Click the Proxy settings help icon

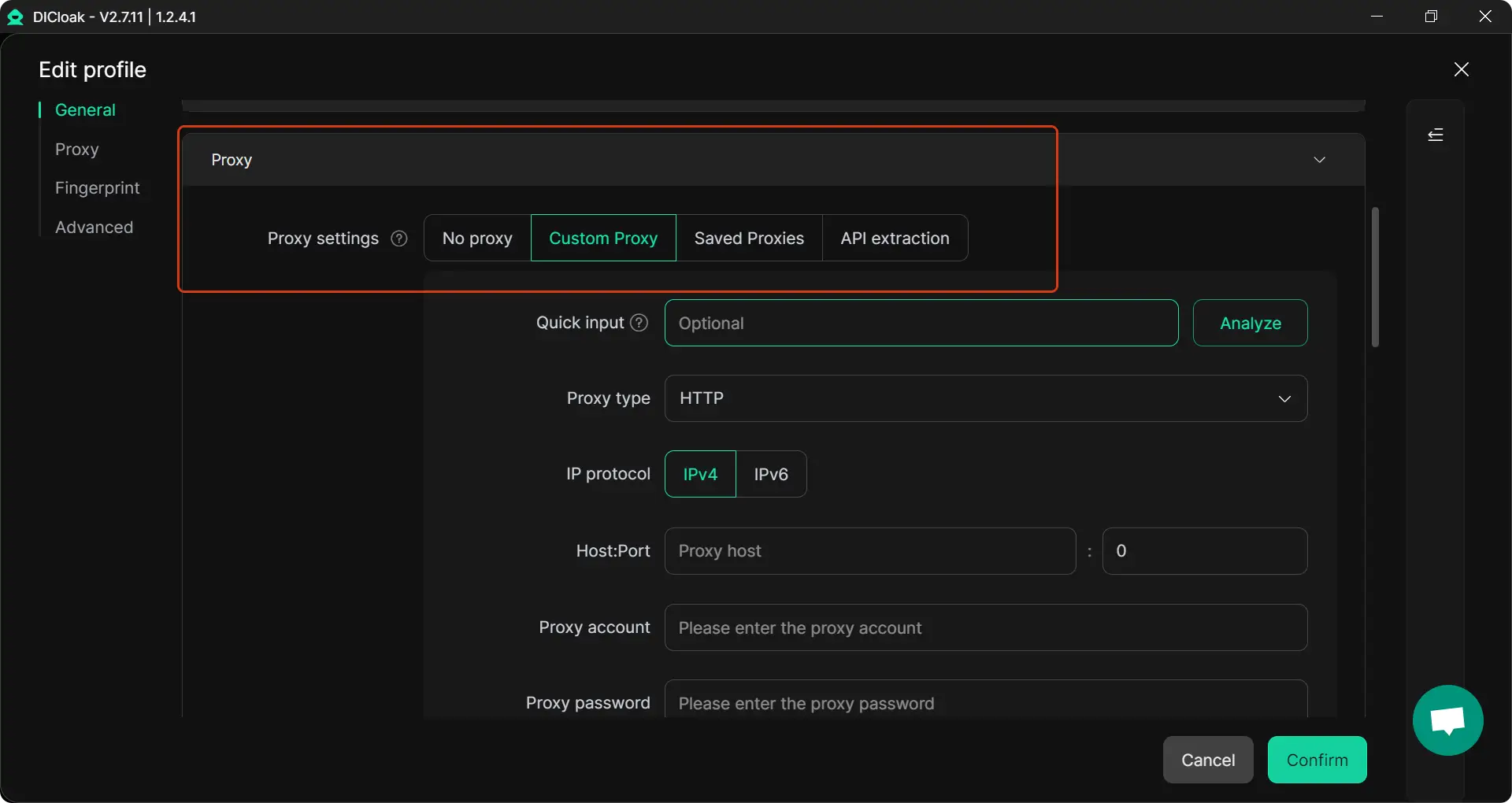click(399, 239)
